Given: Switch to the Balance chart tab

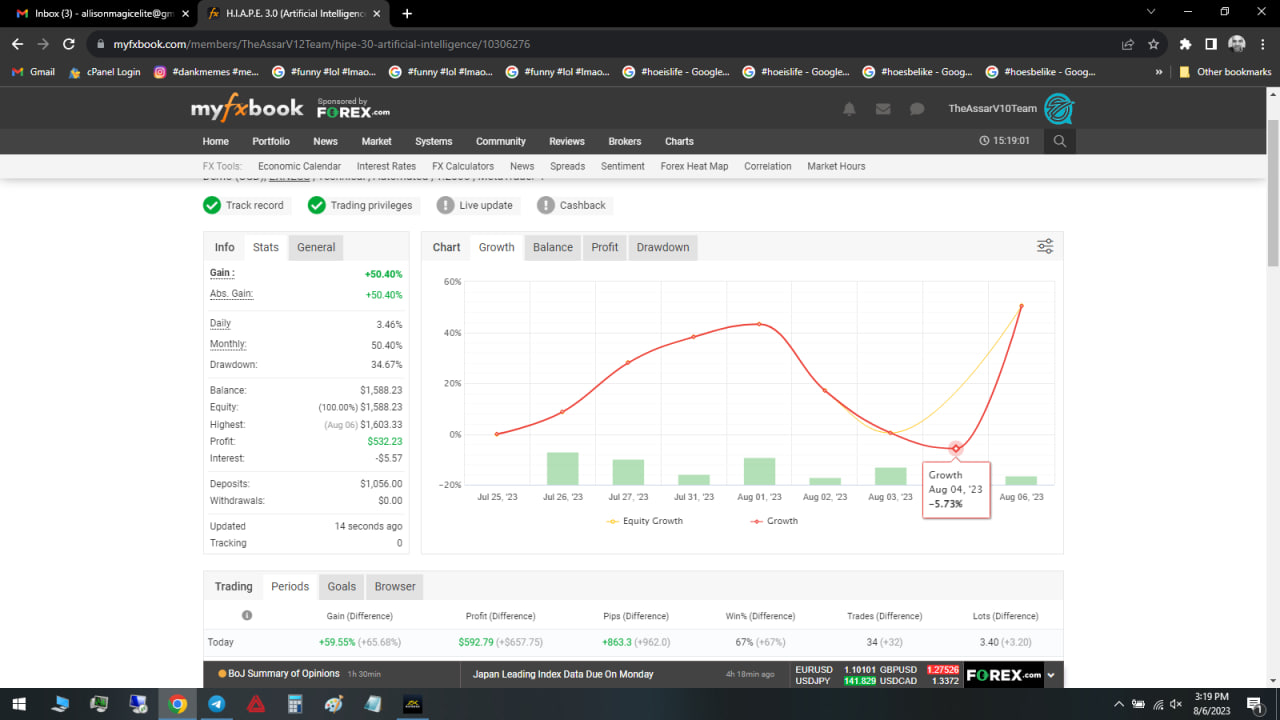Looking at the screenshot, I should click(x=553, y=247).
